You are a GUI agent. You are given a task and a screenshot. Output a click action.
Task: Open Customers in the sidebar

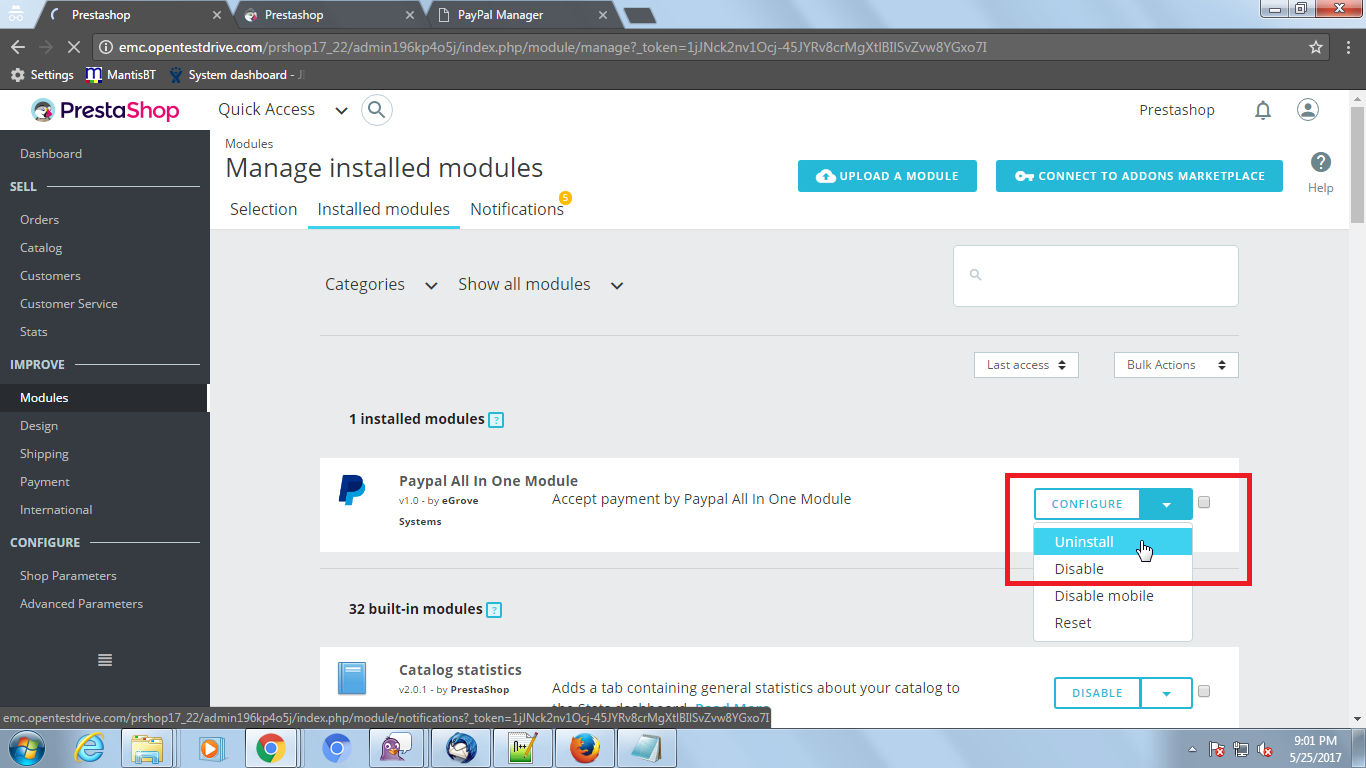pos(50,276)
